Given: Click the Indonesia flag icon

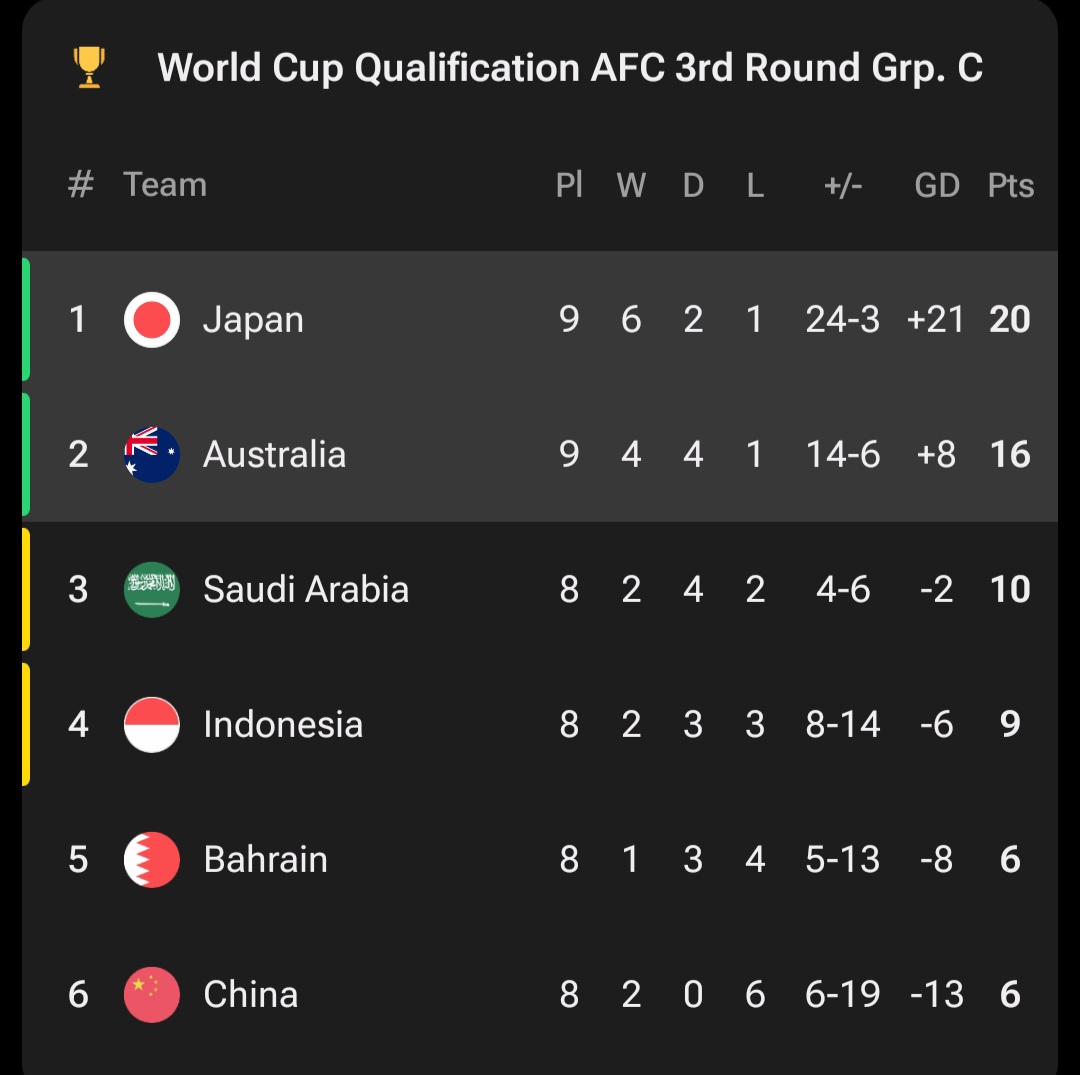Looking at the screenshot, I should [152, 724].
